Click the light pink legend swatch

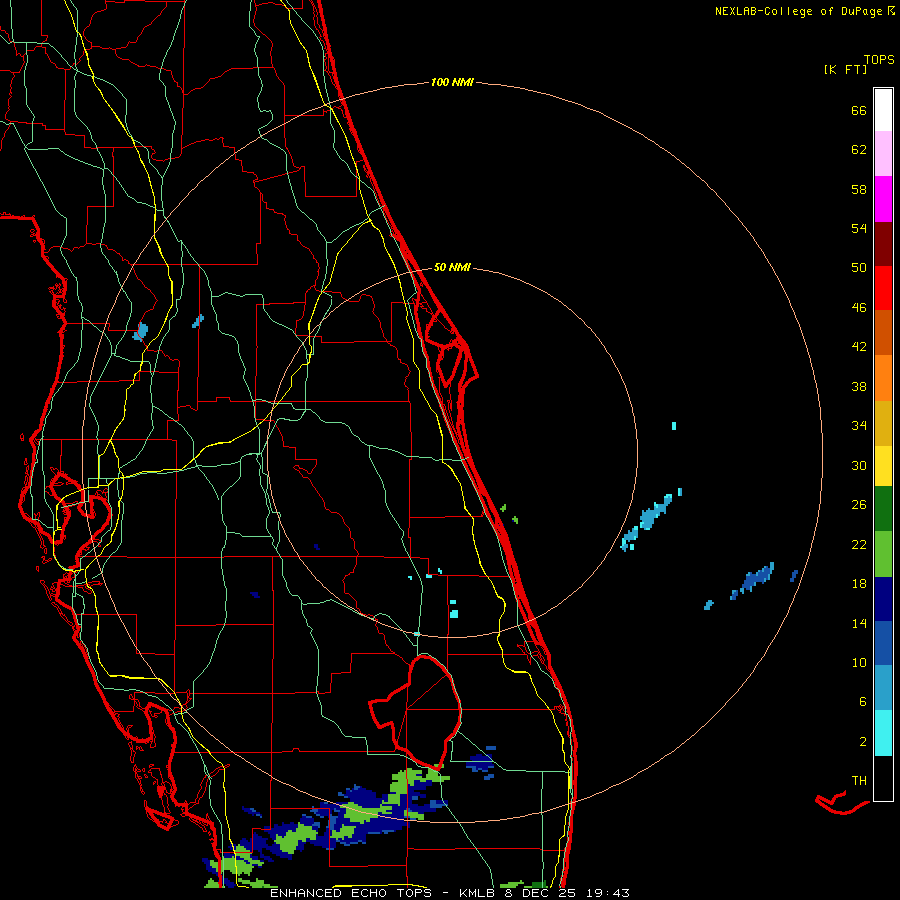click(x=883, y=154)
